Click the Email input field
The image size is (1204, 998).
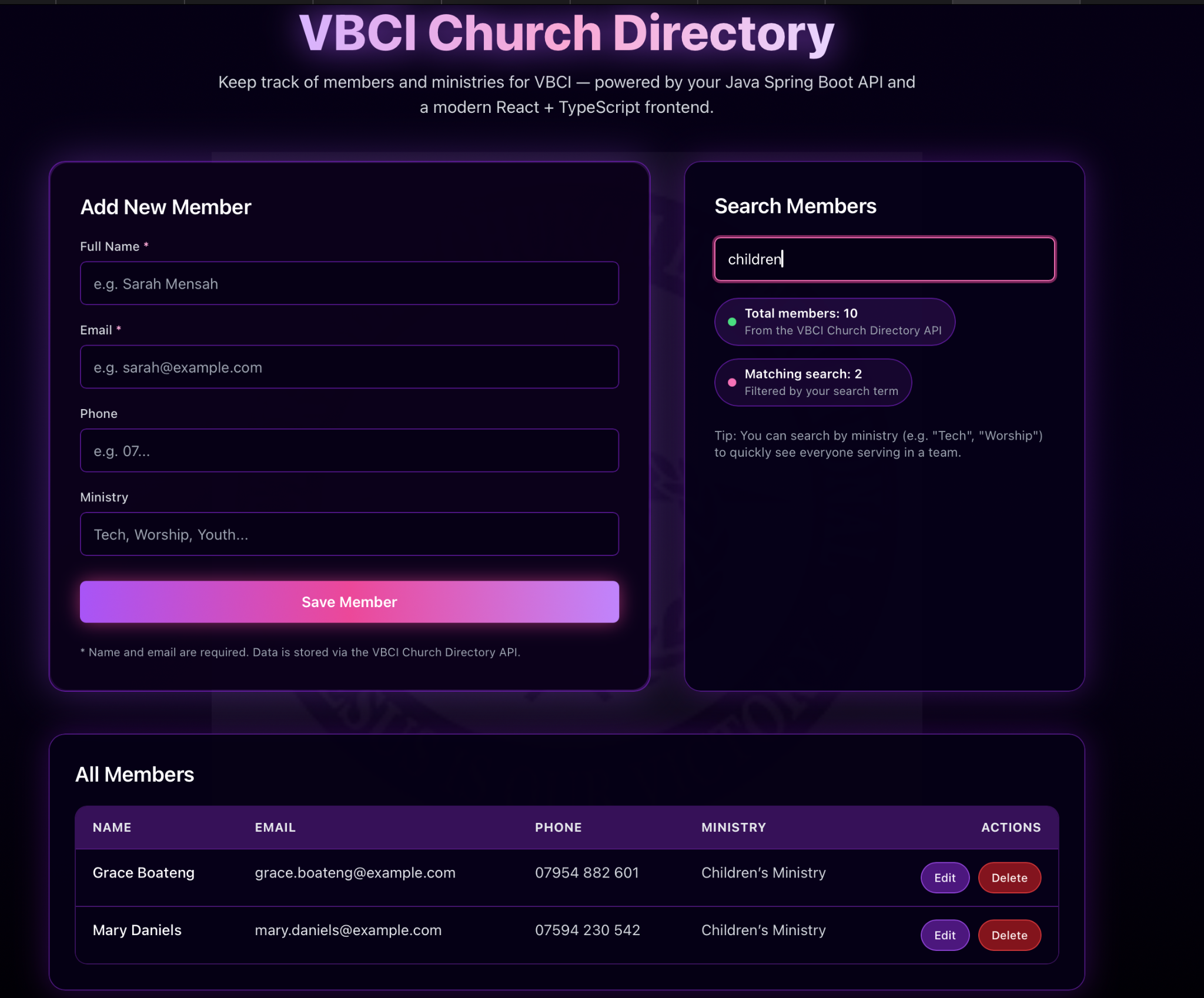(349, 367)
